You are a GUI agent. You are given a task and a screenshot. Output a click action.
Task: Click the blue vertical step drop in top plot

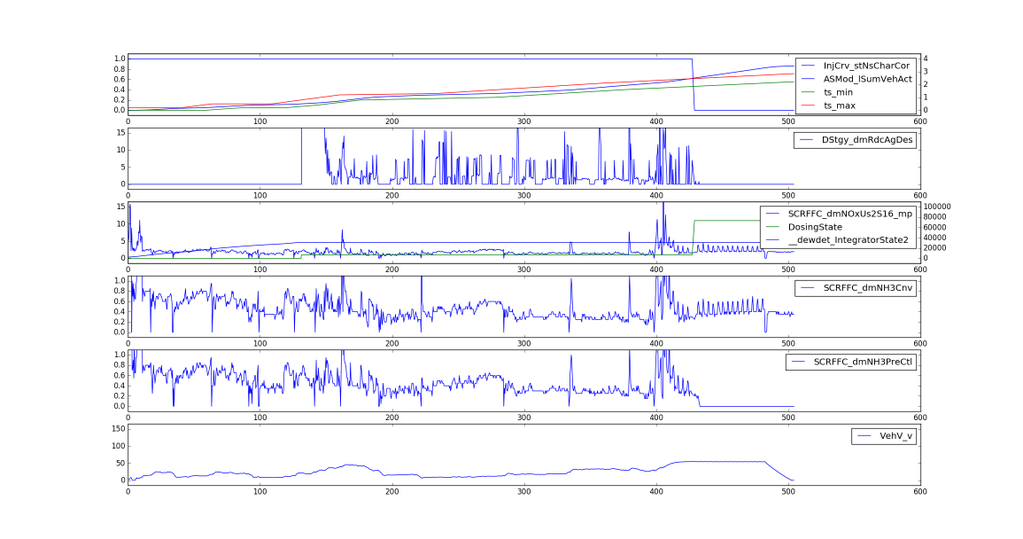tap(694, 85)
